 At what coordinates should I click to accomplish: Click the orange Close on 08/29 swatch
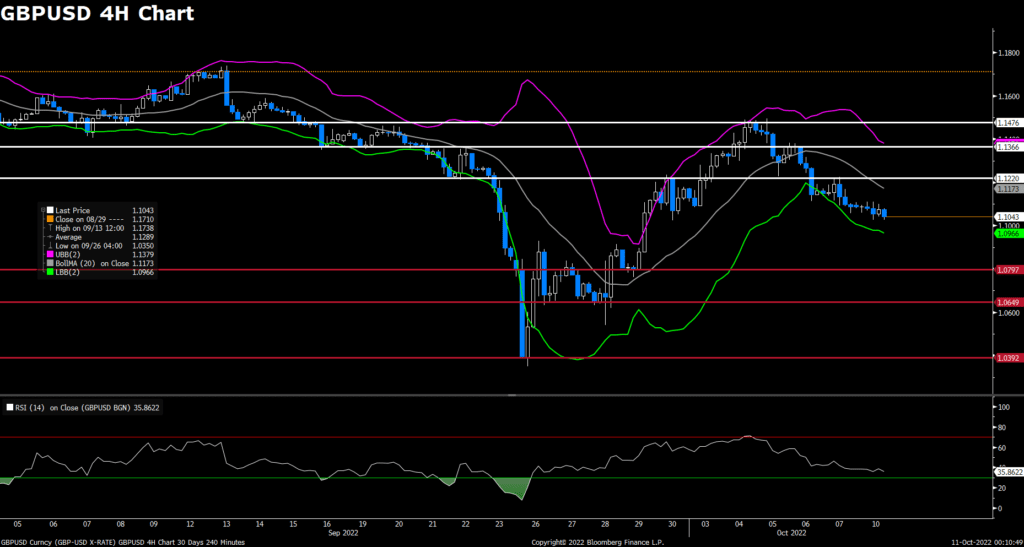tap(50, 217)
